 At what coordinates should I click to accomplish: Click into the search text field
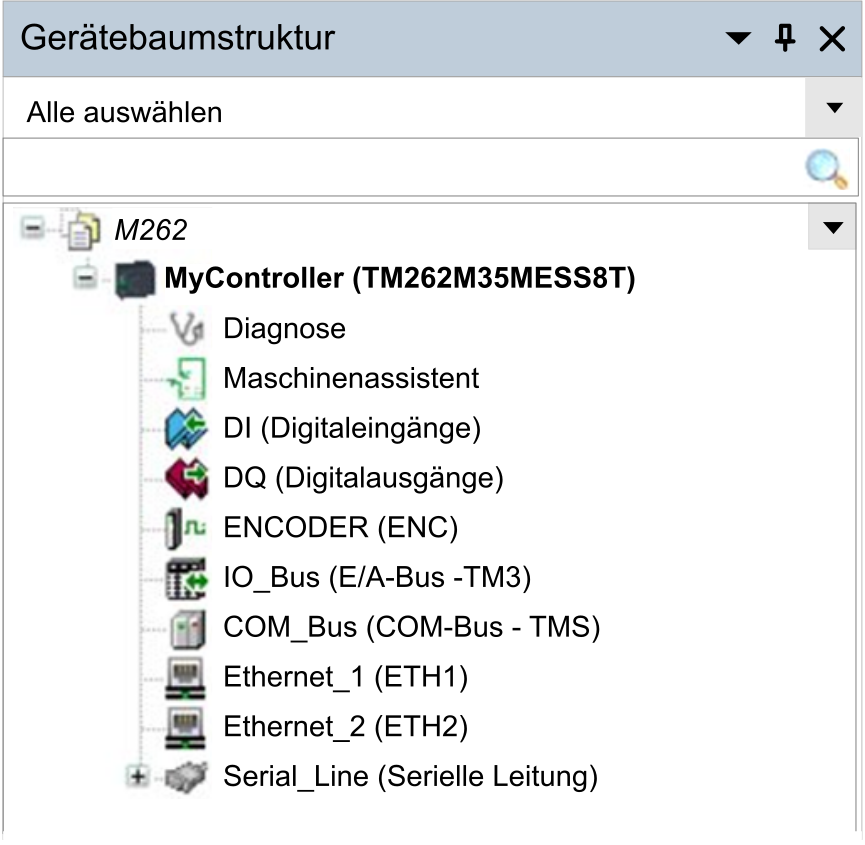[403, 168]
